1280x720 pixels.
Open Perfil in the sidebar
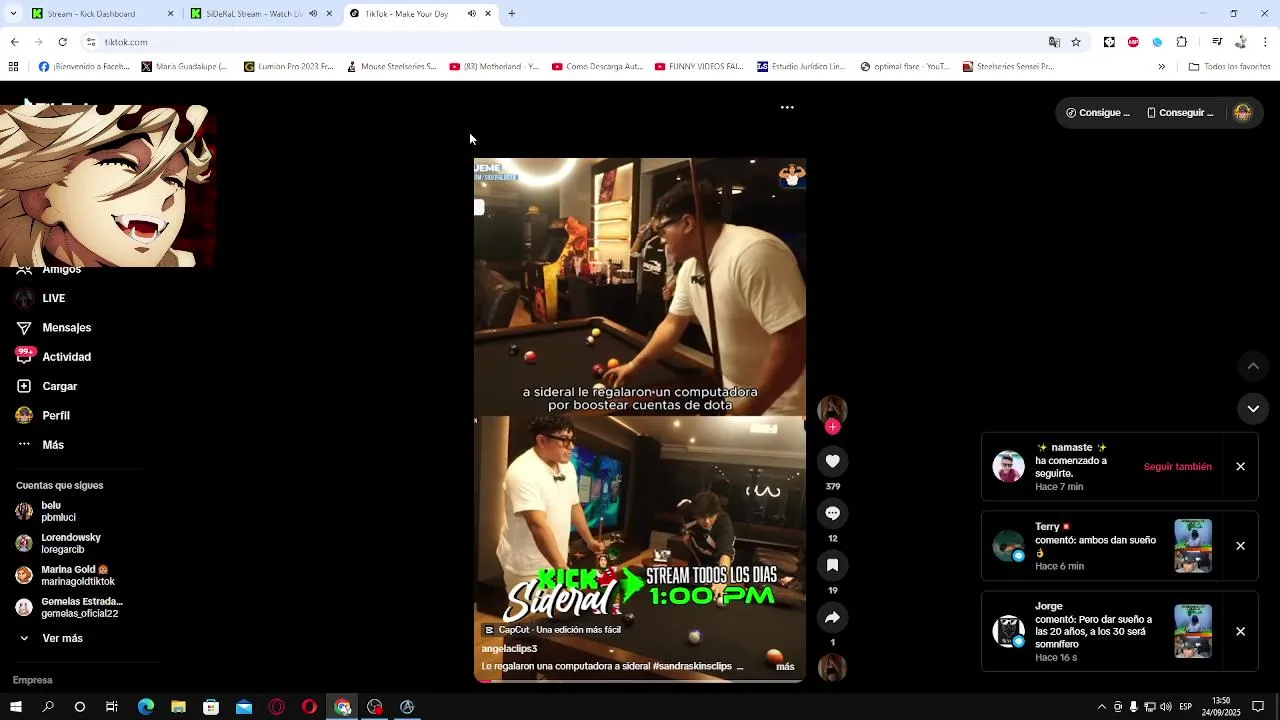click(55, 416)
